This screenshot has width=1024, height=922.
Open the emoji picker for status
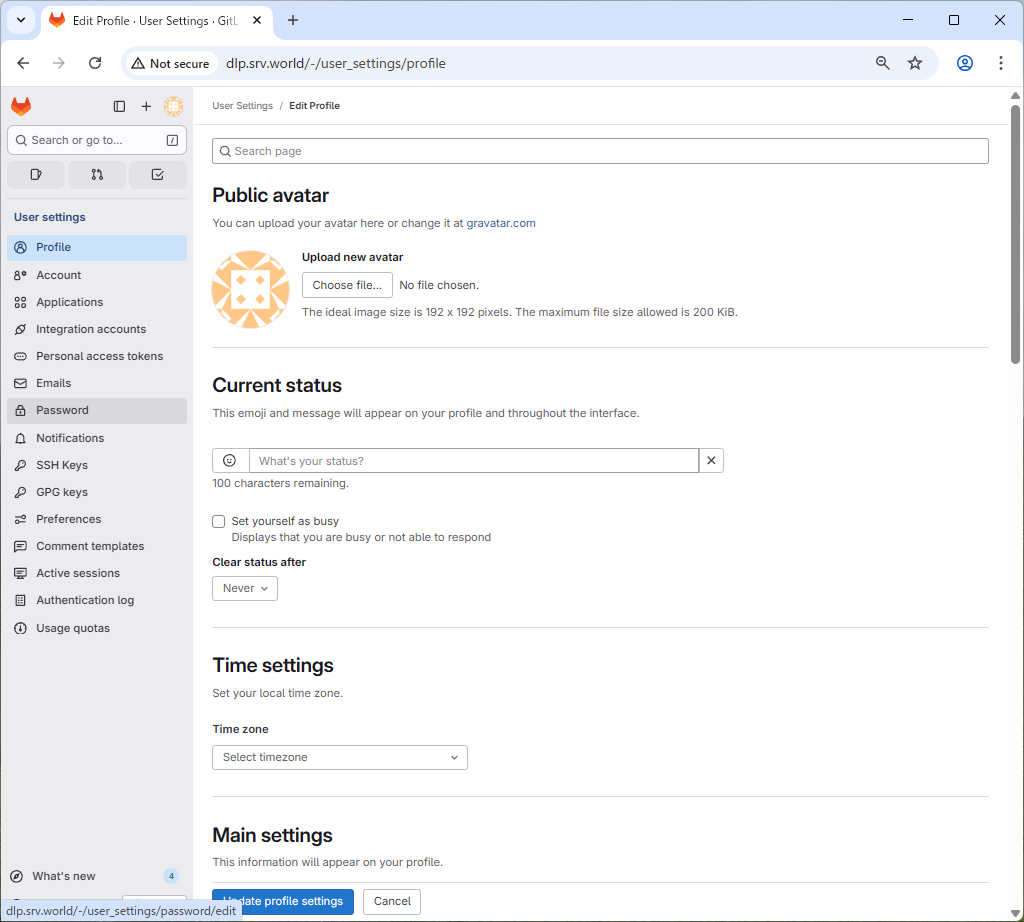coord(230,461)
